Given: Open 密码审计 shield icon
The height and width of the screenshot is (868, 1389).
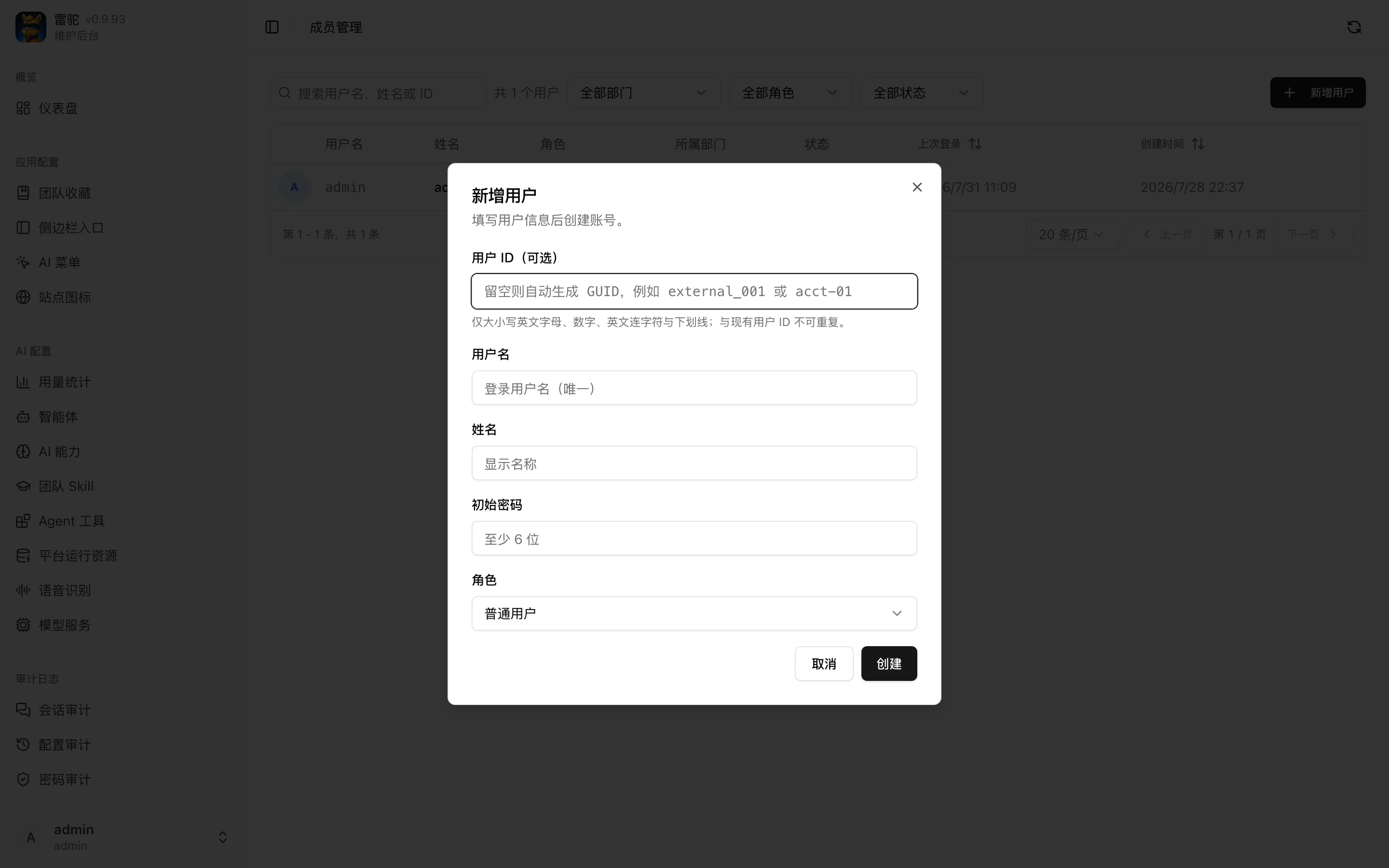Looking at the screenshot, I should 23,780.
